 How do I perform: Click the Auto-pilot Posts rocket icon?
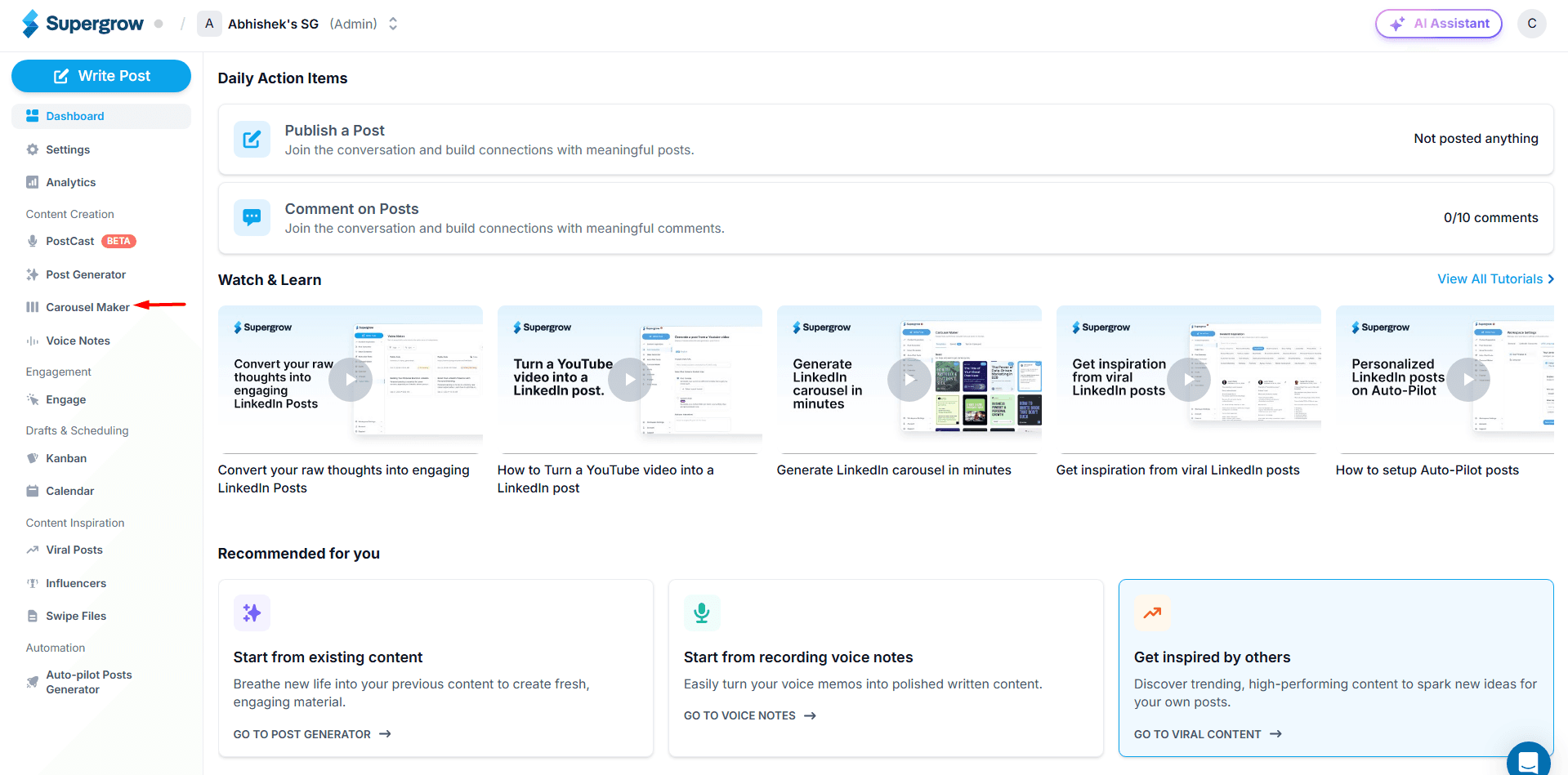point(33,682)
